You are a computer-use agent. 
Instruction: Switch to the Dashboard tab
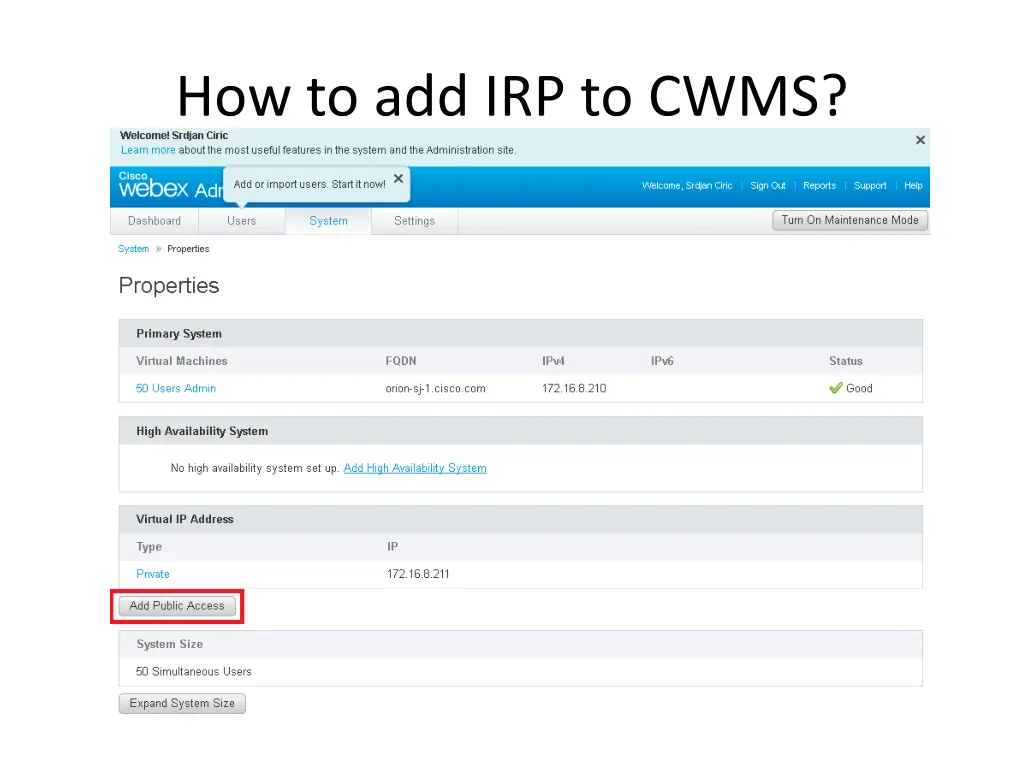click(154, 221)
